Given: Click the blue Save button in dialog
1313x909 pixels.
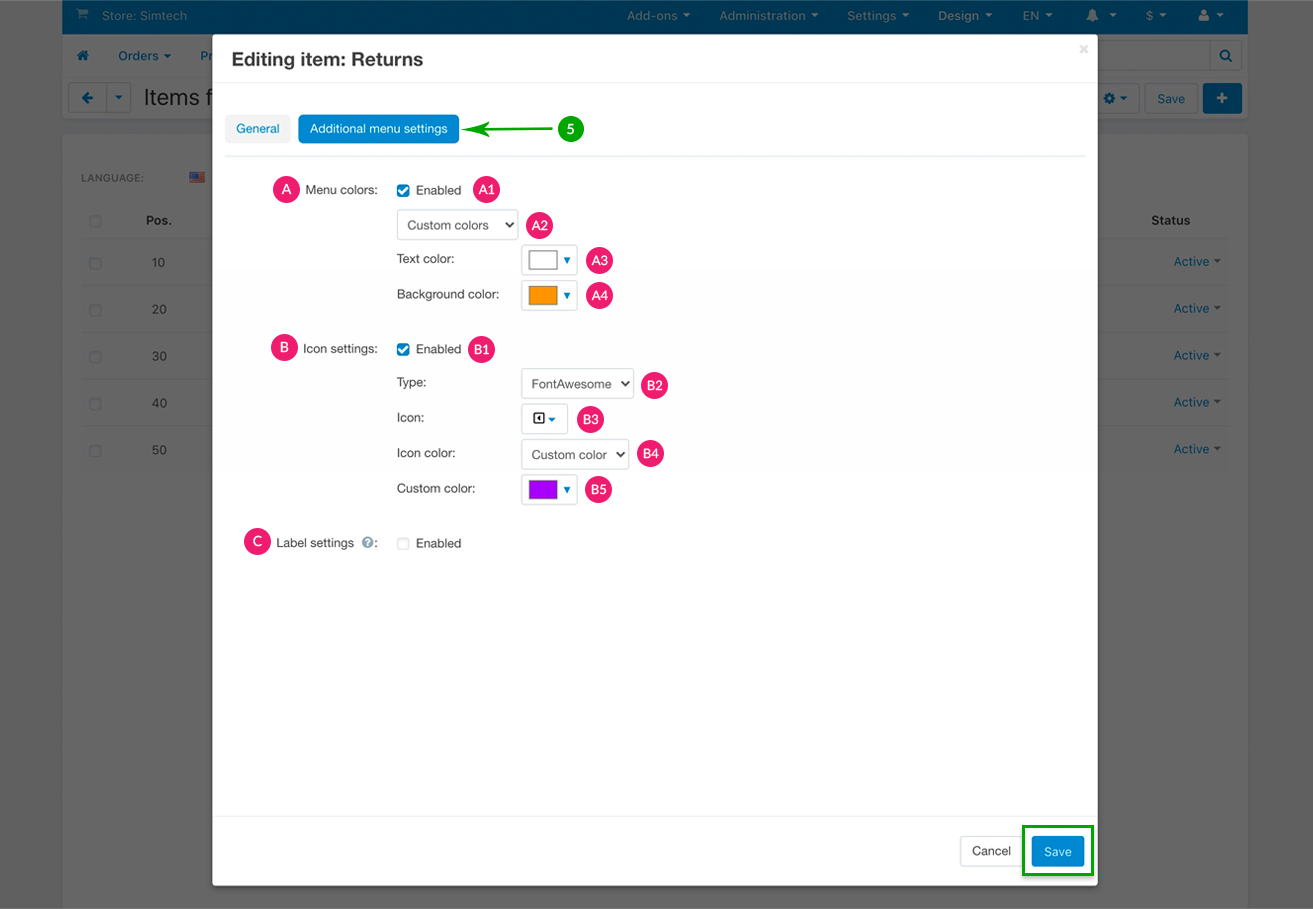Looking at the screenshot, I should point(1057,851).
